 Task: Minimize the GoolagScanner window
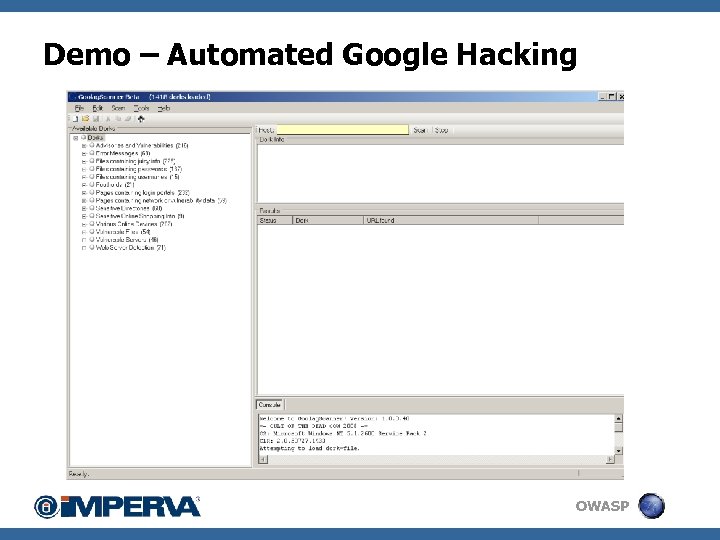(603, 96)
